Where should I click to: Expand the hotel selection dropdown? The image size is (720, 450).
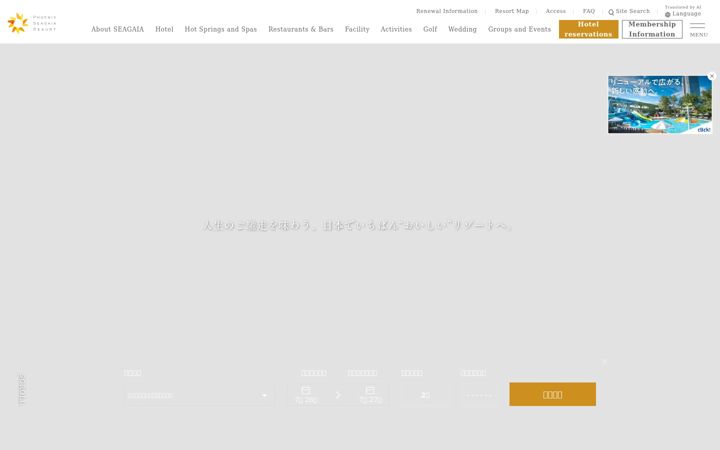199,395
